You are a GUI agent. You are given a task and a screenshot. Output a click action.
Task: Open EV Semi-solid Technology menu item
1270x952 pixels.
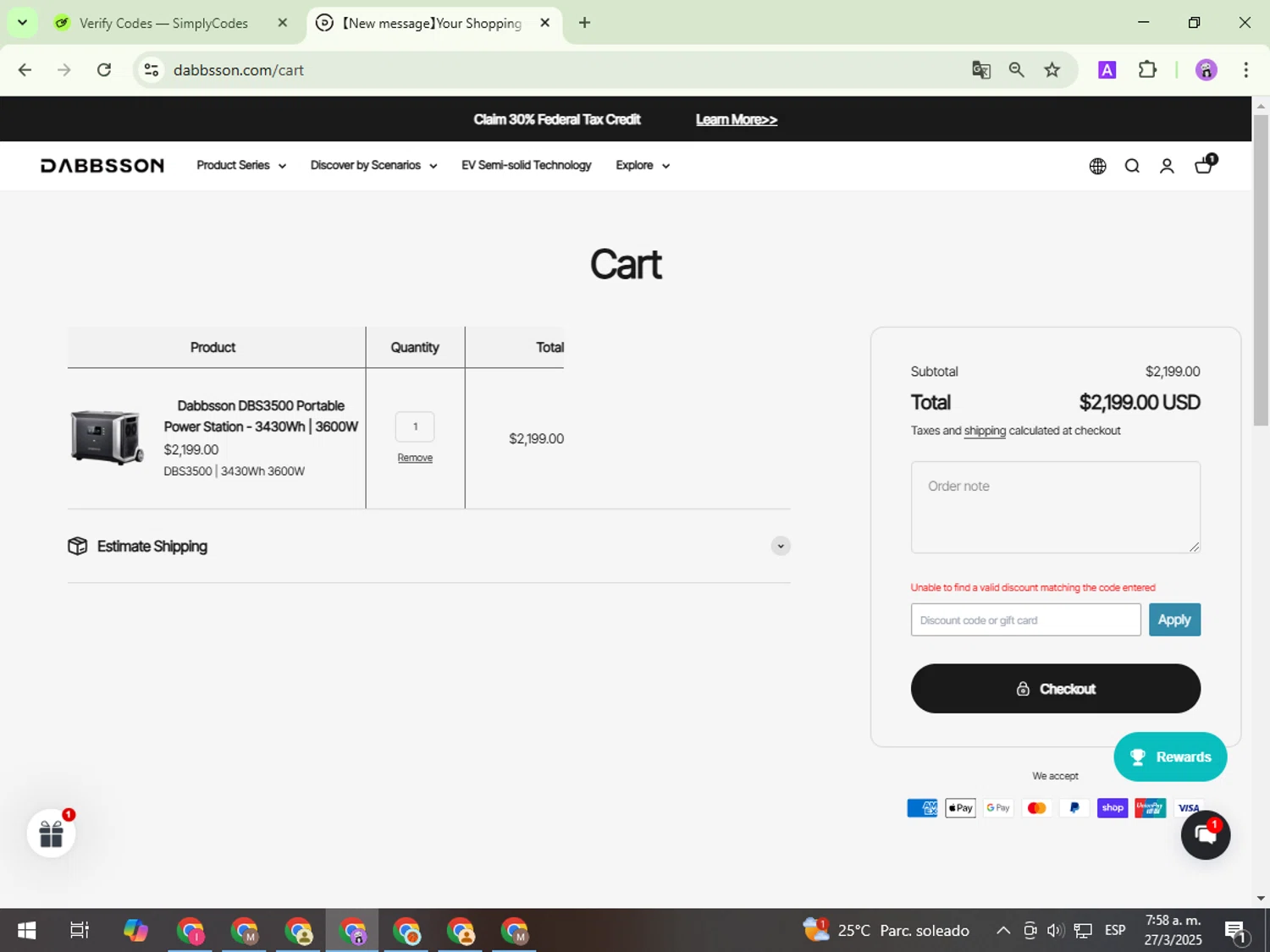pyautogui.click(x=526, y=166)
